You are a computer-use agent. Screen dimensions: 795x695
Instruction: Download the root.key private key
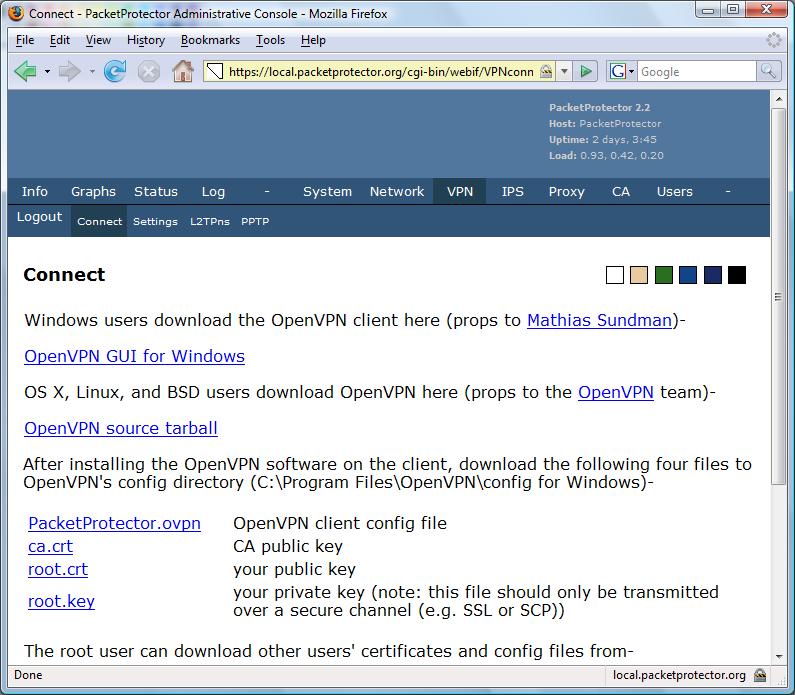(61, 601)
